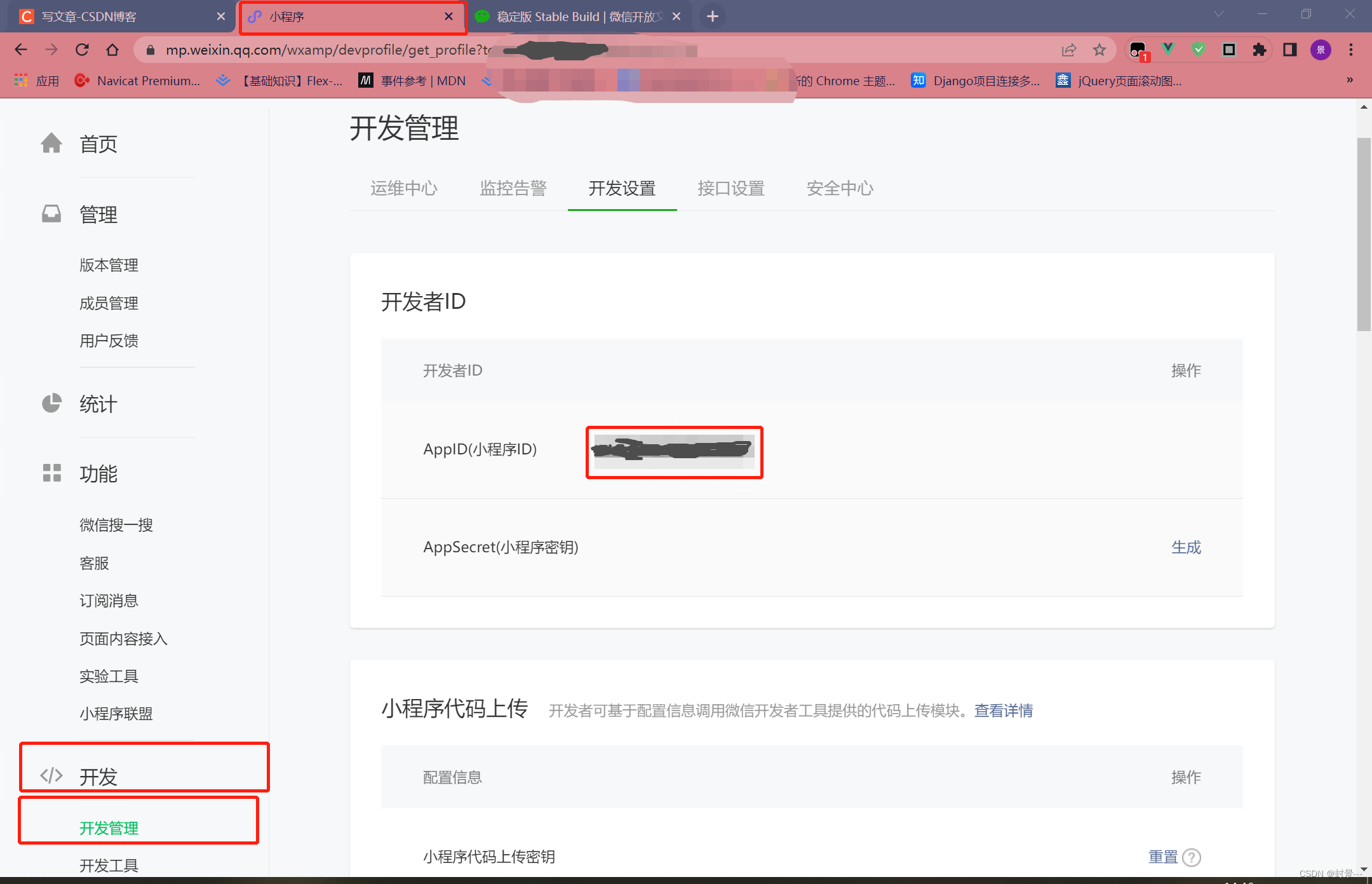
Task: Open 微信搜一搜 in the sidebar
Action: tap(116, 525)
